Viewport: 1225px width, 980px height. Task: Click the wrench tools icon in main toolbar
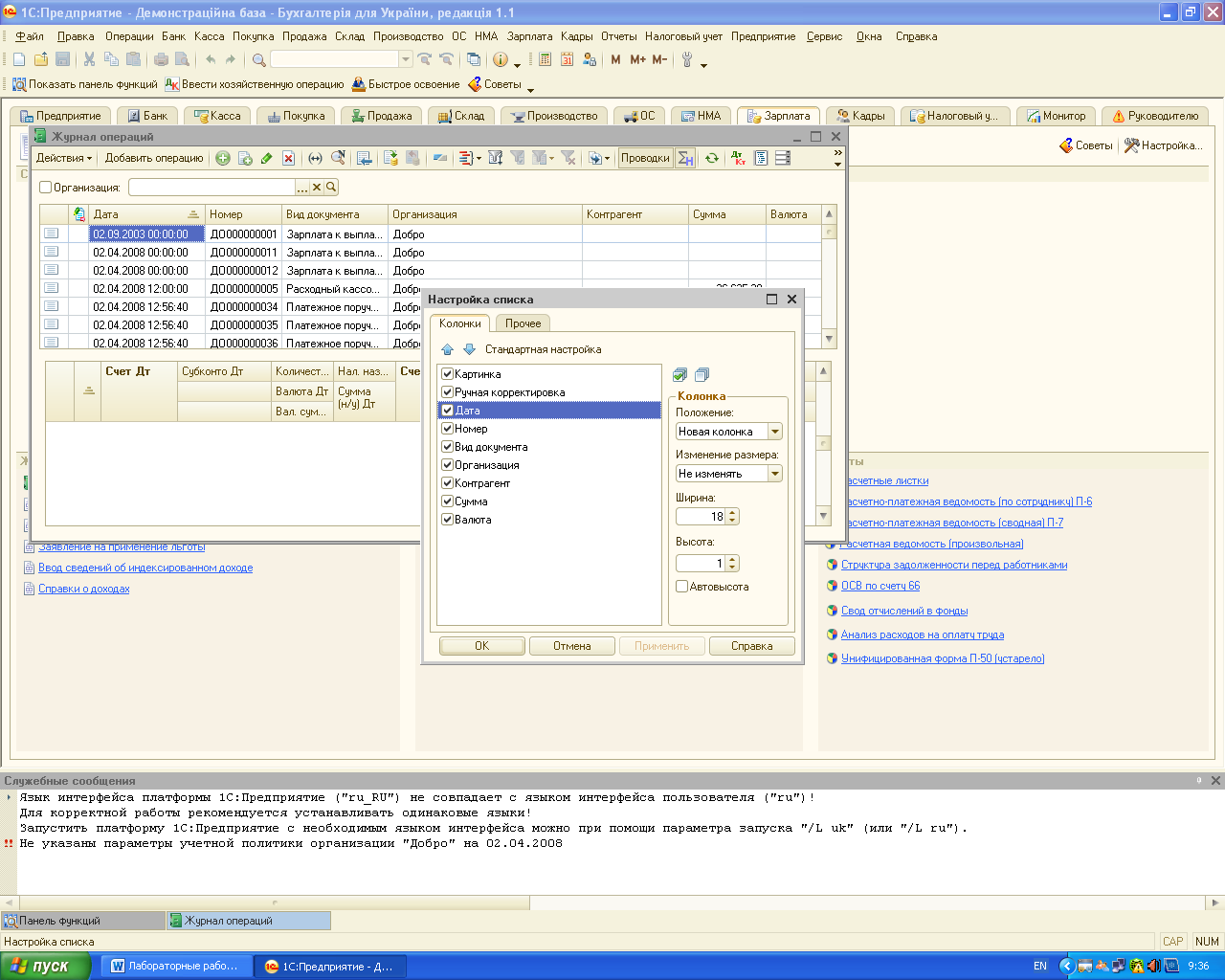687,59
